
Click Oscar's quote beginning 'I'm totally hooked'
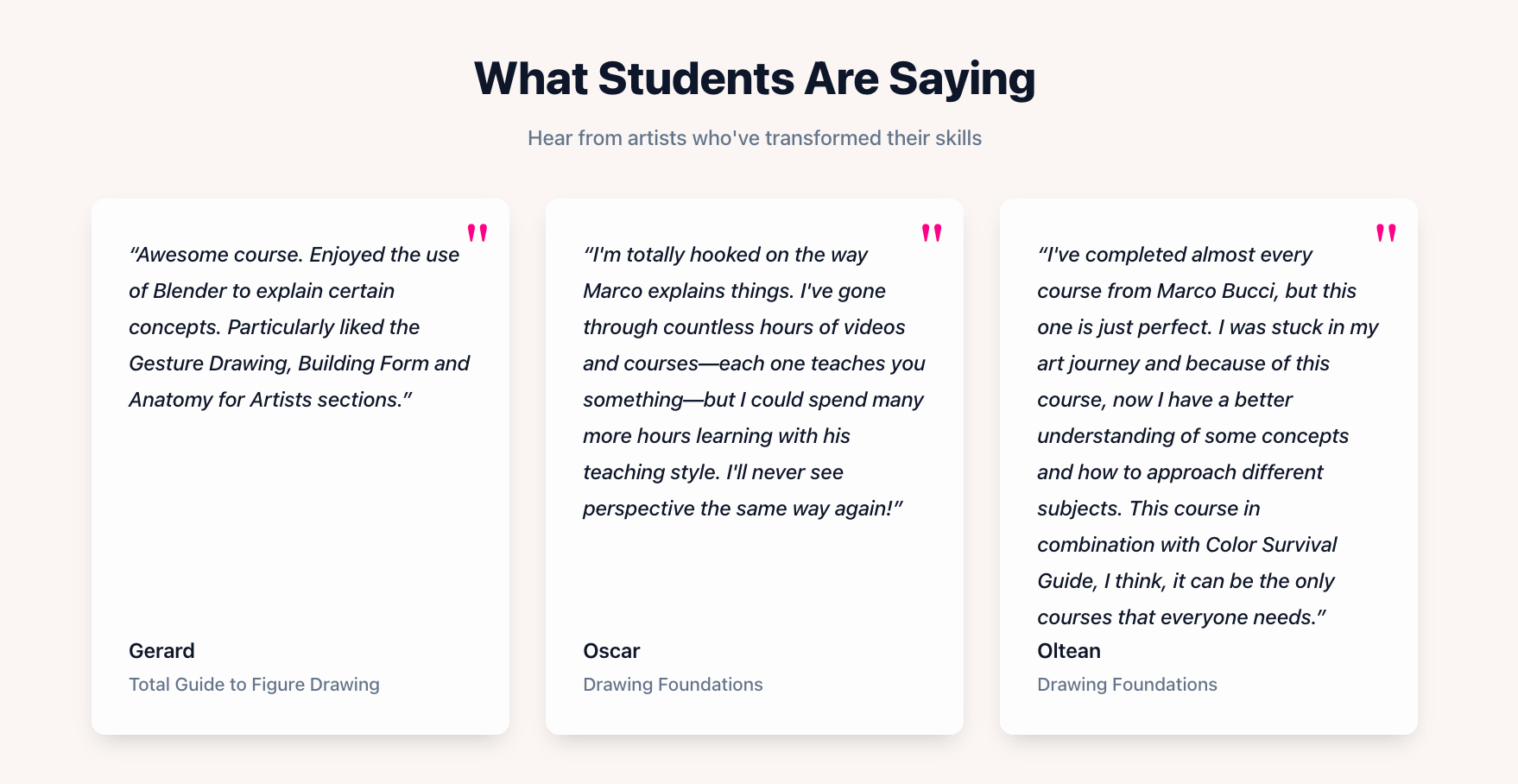754,382
